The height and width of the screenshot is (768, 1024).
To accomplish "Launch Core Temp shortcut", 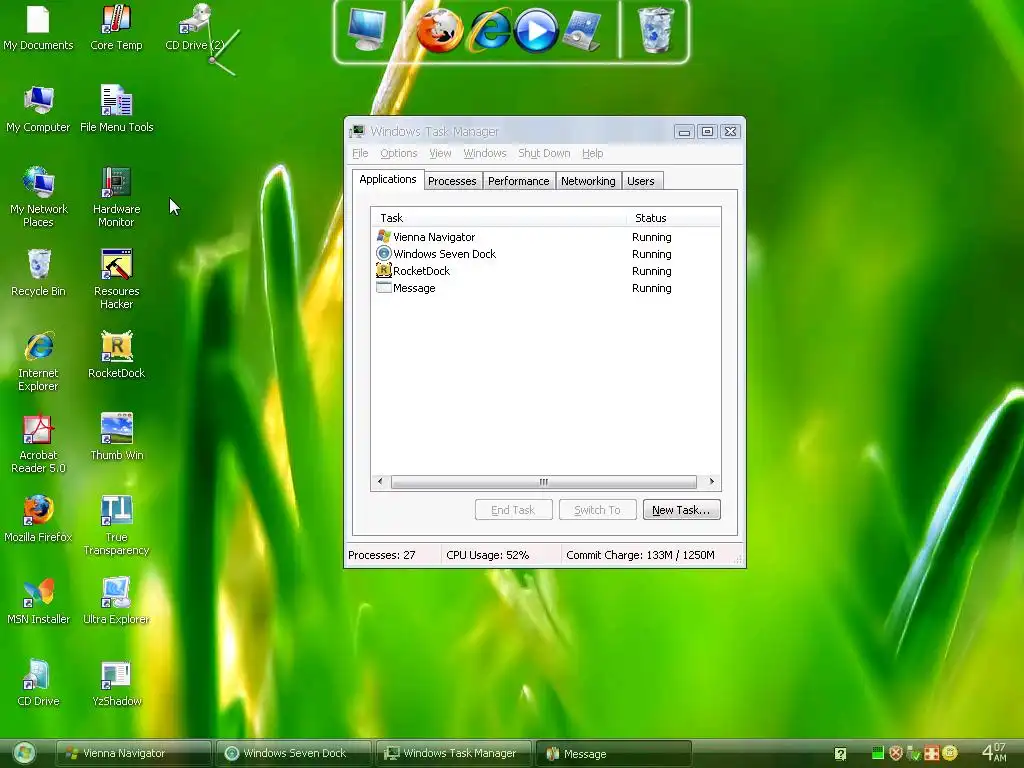I will coord(116,28).
